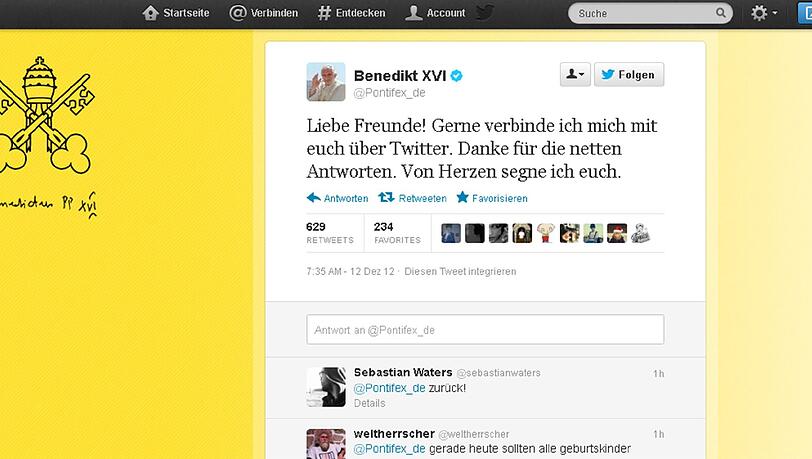
Task: Open the Account tab
Action: click(x=435, y=13)
